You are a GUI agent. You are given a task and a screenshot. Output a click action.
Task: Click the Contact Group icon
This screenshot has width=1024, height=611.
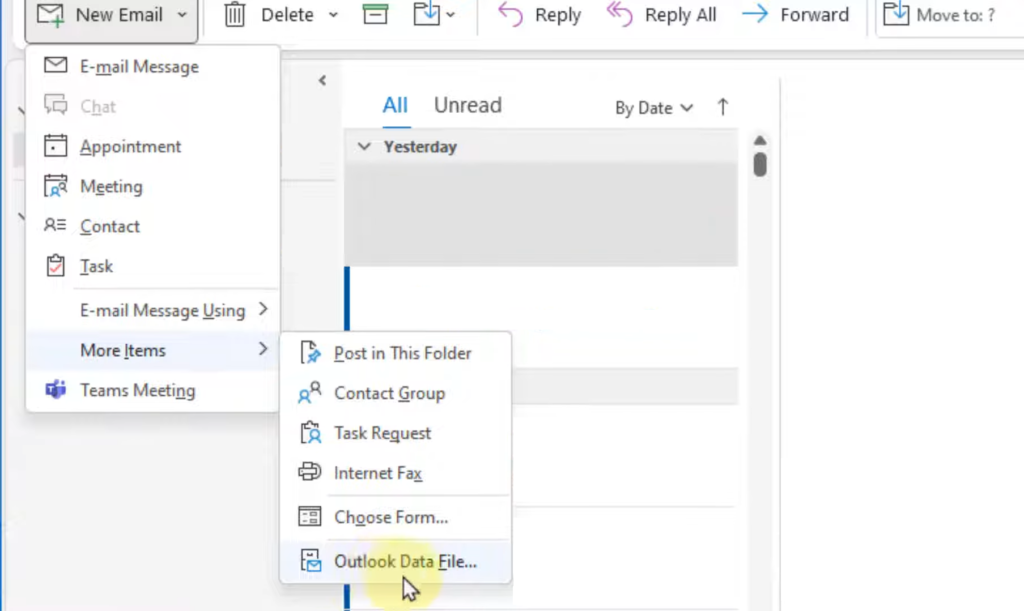tap(310, 392)
